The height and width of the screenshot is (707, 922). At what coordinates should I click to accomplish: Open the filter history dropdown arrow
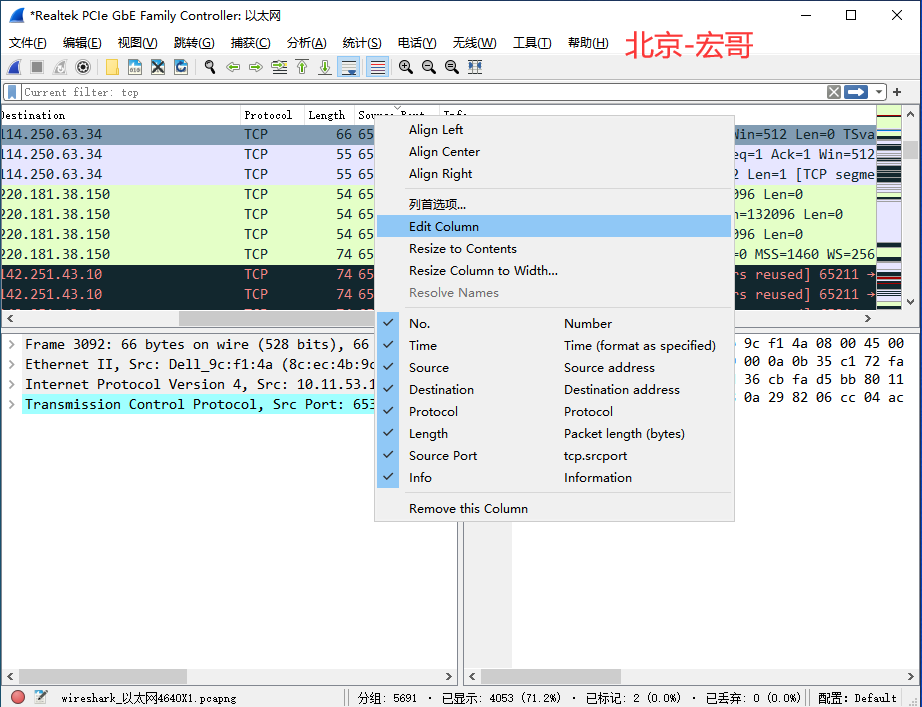(x=878, y=92)
